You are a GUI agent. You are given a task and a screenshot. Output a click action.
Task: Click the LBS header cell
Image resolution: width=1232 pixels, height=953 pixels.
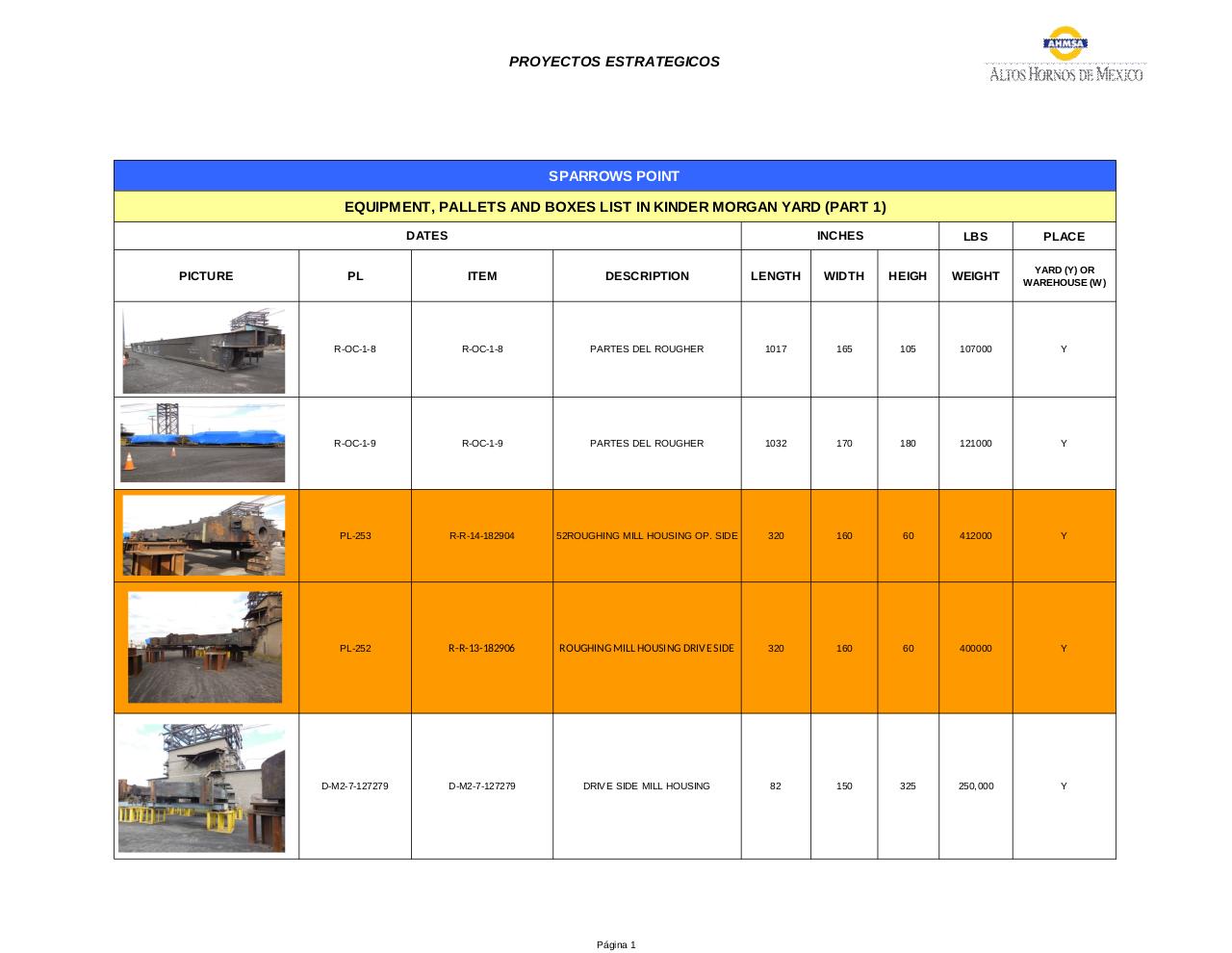[975, 236]
